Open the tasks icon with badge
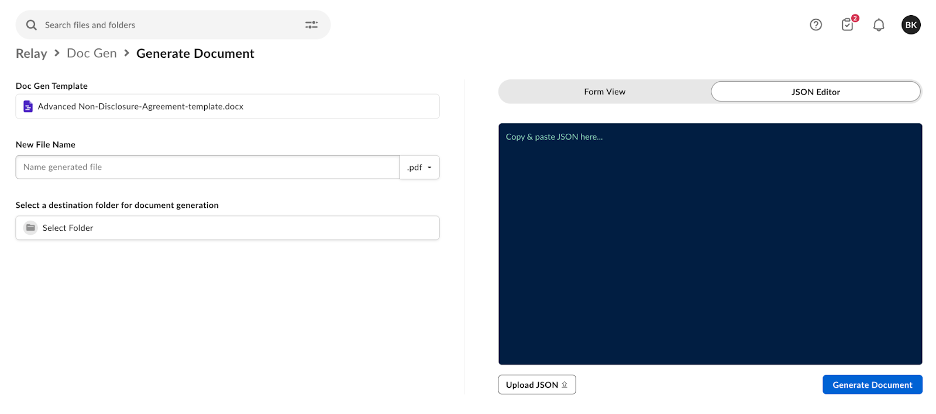The image size is (936, 414). click(848, 25)
